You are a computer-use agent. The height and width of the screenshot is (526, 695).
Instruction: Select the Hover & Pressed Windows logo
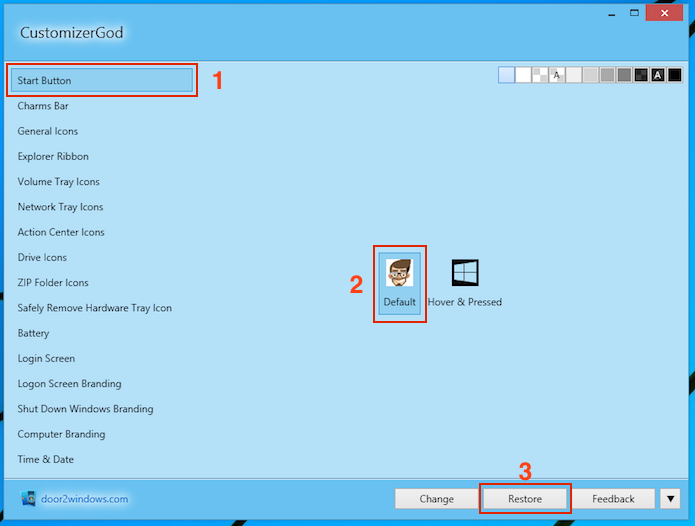(465, 284)
